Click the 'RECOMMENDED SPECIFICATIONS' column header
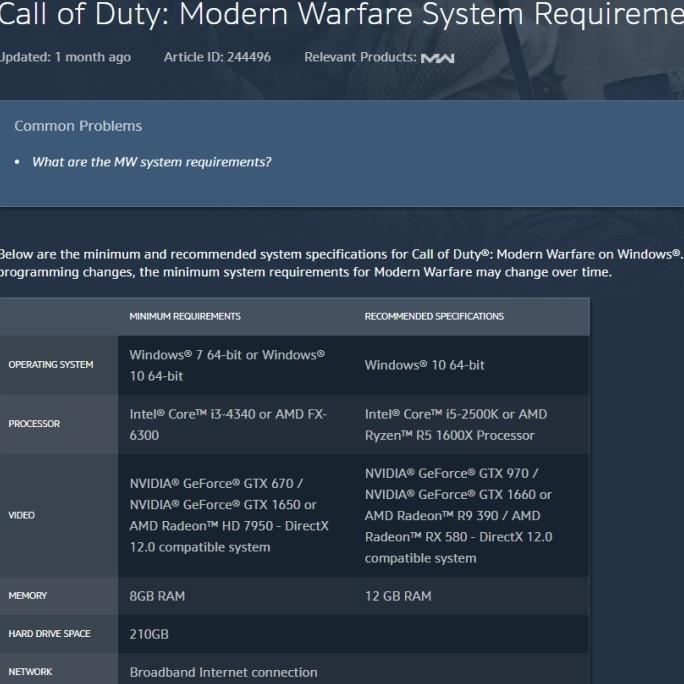The width and height of the screenshot is (684, 684). click(x=434, y=316)
